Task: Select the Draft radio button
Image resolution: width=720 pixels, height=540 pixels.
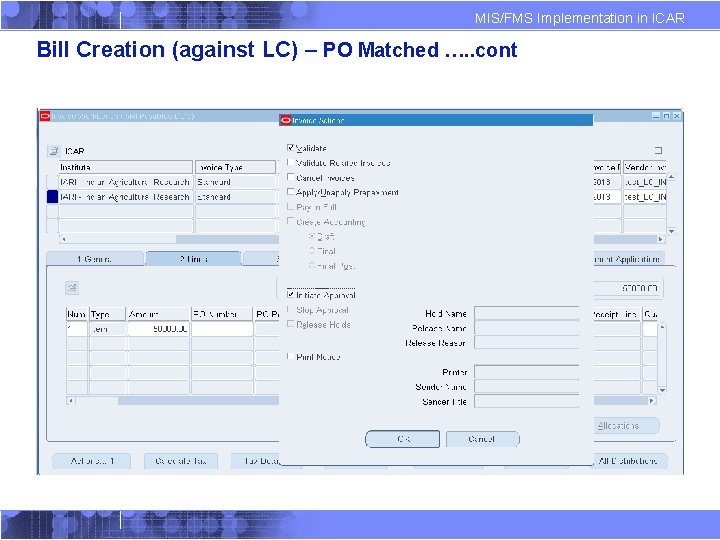Action: (x=312, y=236)
